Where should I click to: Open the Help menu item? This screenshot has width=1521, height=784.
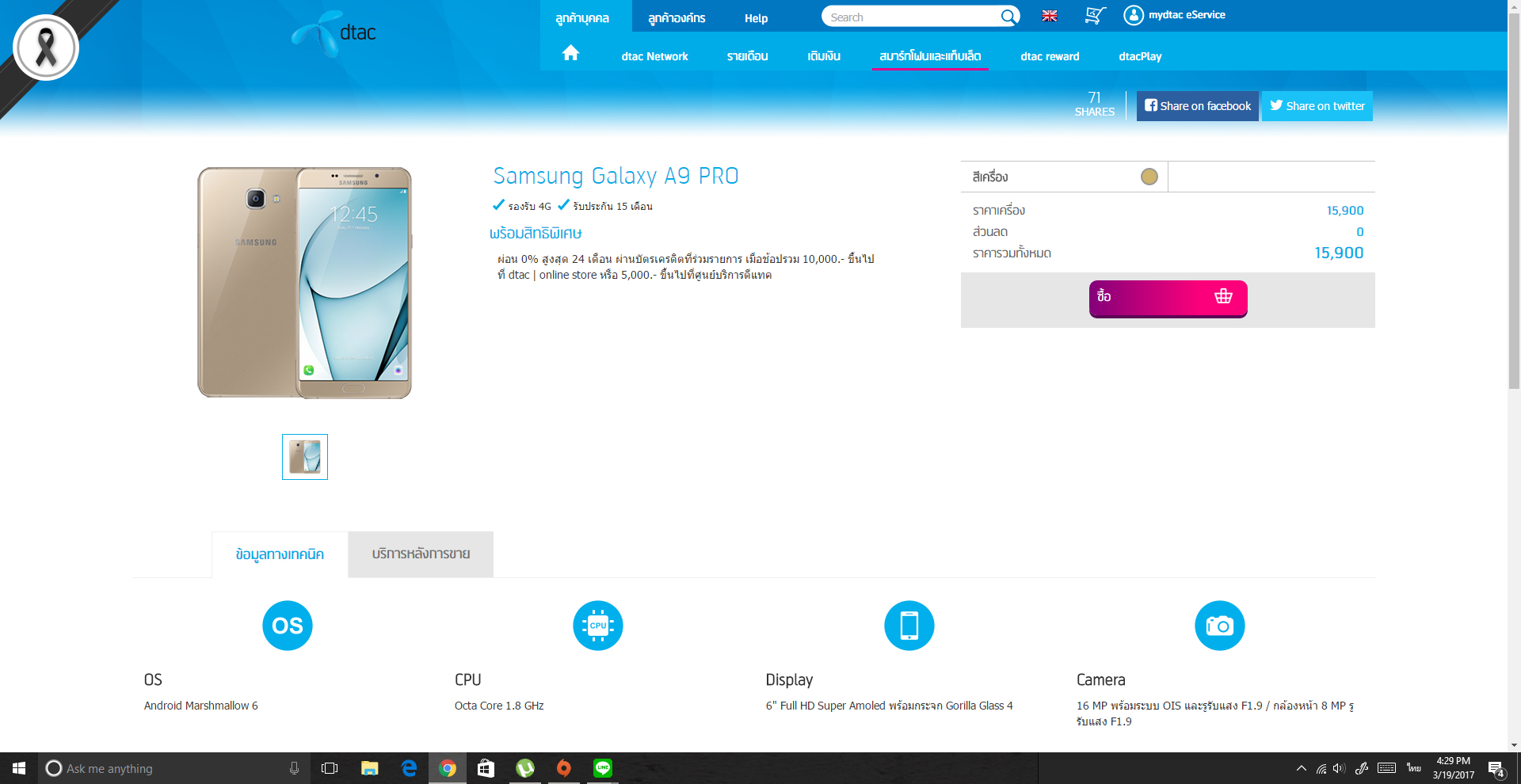tap(757, 17)
